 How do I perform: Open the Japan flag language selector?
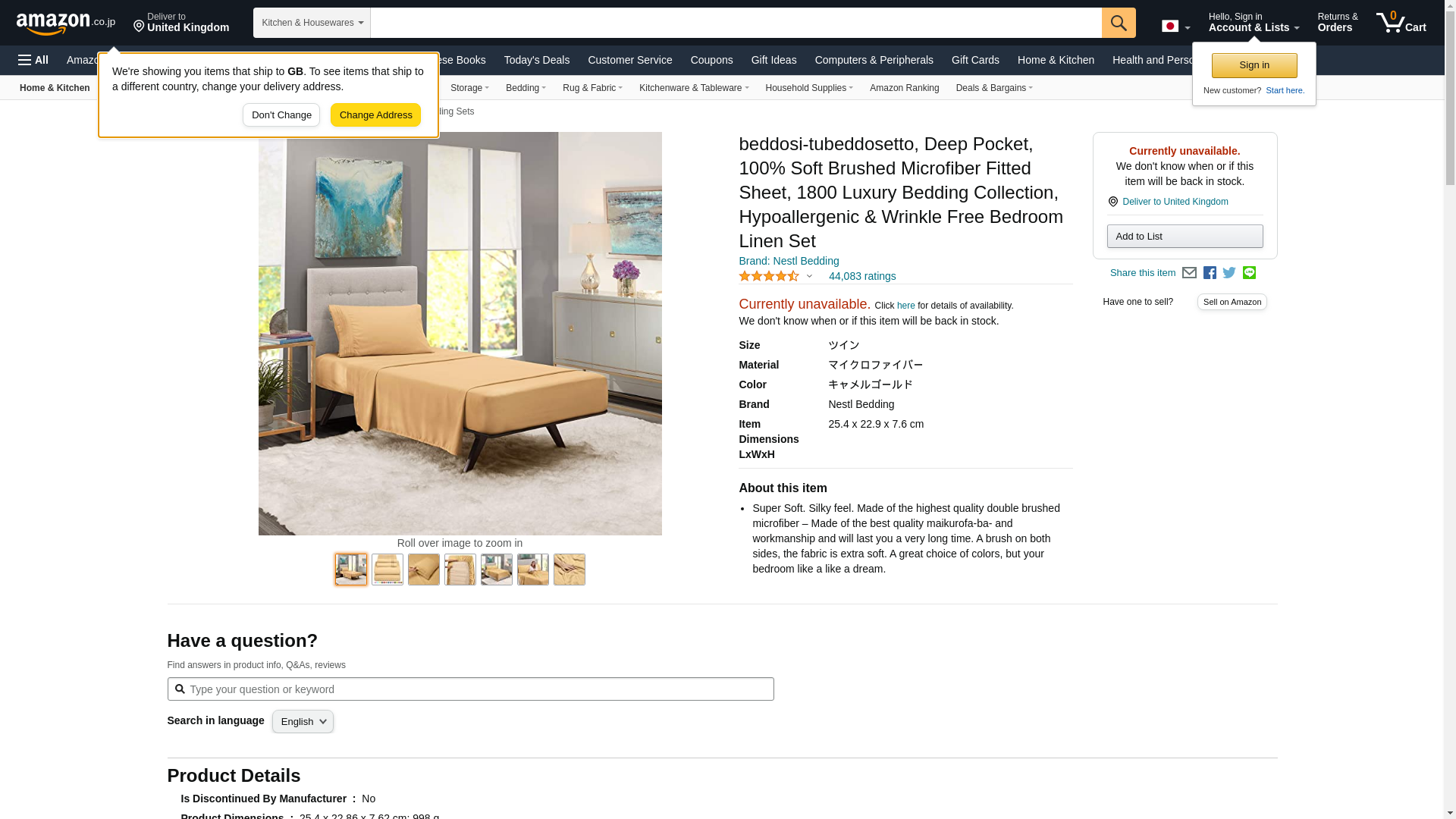click(x=1175, y=26)
